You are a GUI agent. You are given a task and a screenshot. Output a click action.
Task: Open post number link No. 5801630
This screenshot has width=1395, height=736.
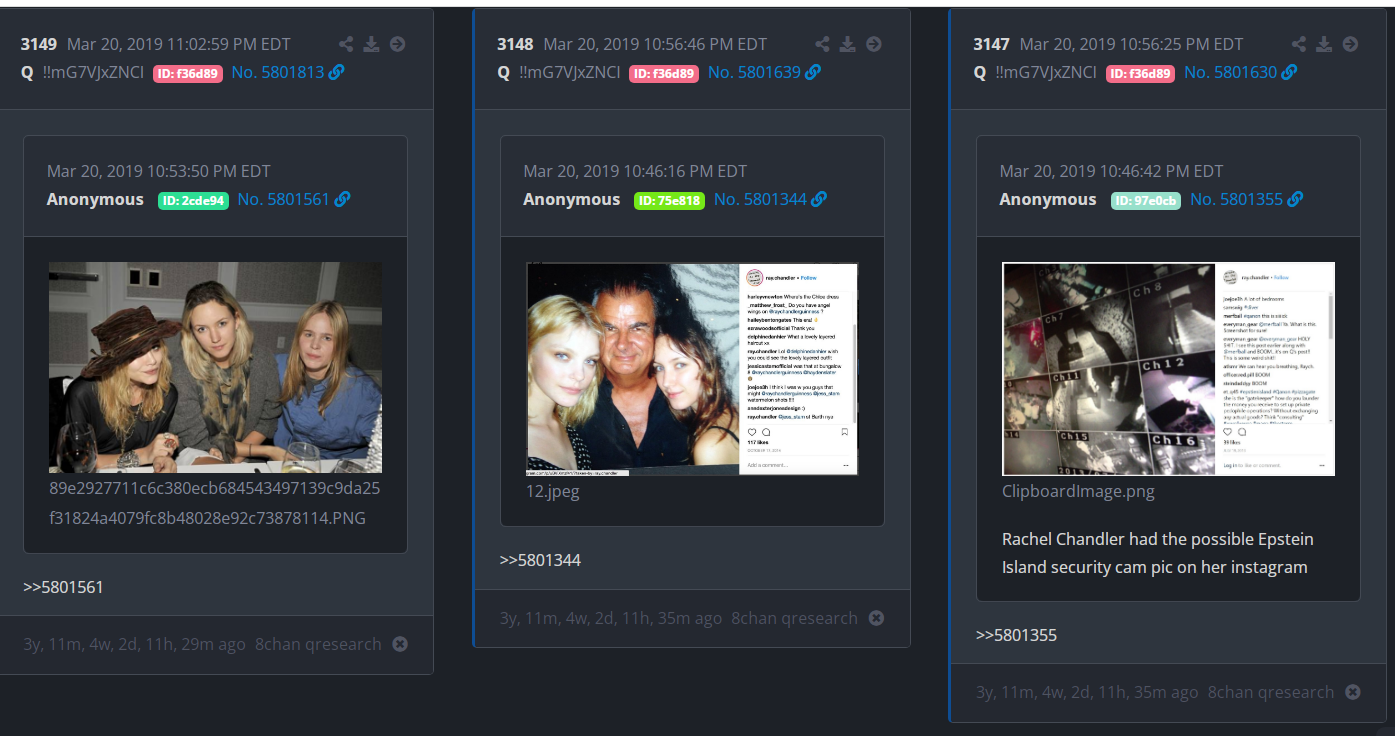[1231, 72]
